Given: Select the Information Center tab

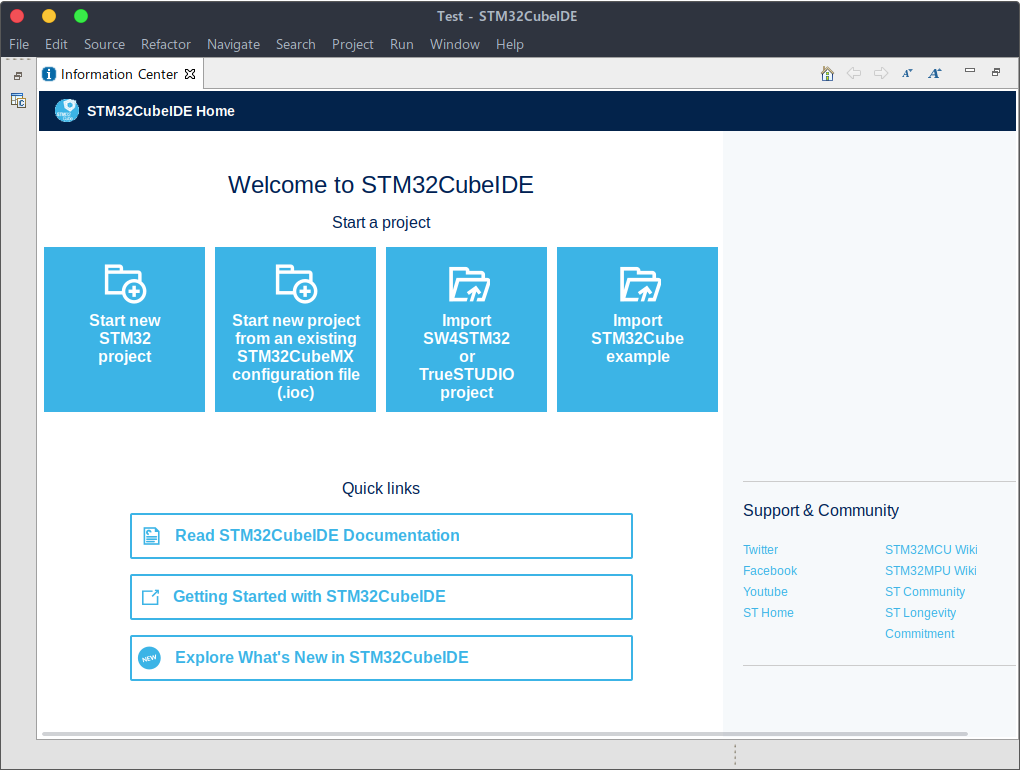Looking at the screenshot, I should point(119,74).
